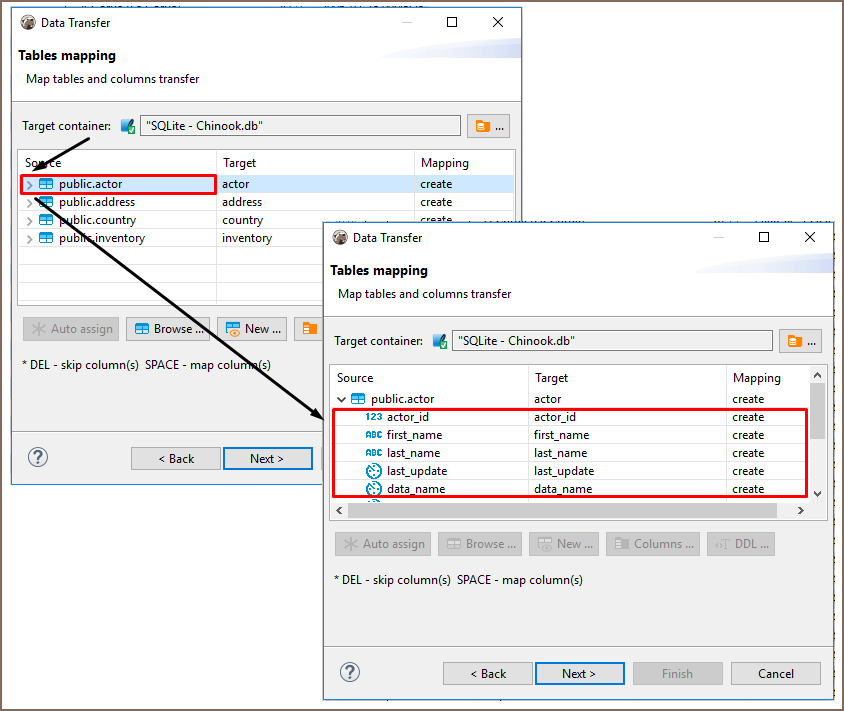Image resolution: width=844 pixels, height=711 pixels.
Task: Click the public.country table icon
Action: (46, 220)
